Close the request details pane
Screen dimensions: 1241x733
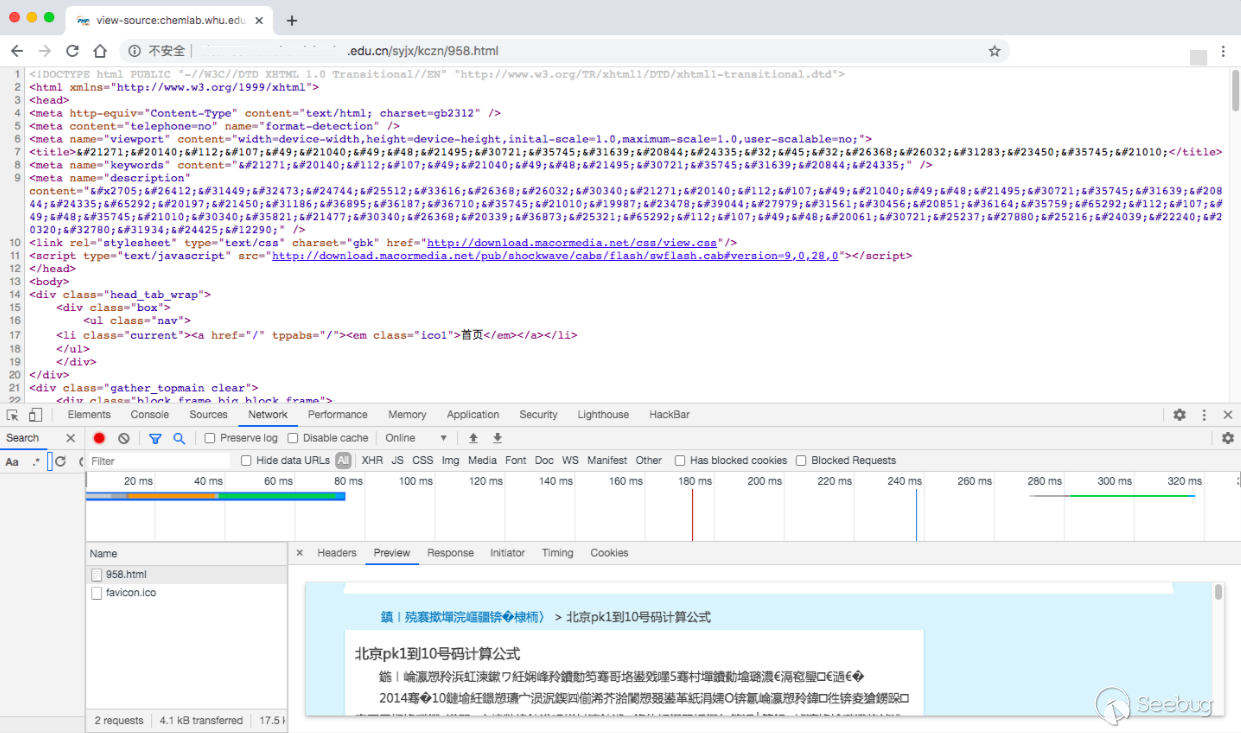[299, 553]
